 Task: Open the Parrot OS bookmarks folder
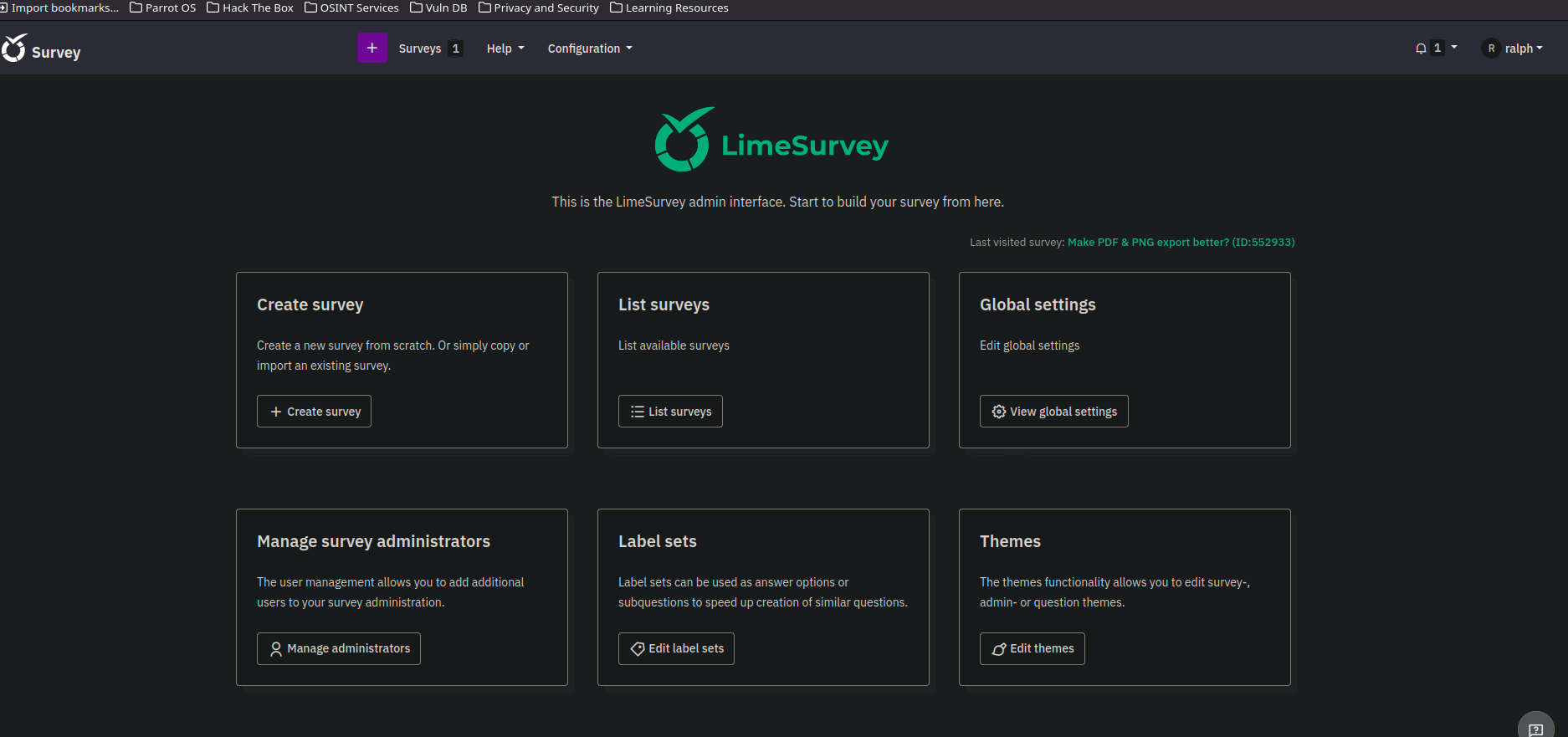coord(163,8)
